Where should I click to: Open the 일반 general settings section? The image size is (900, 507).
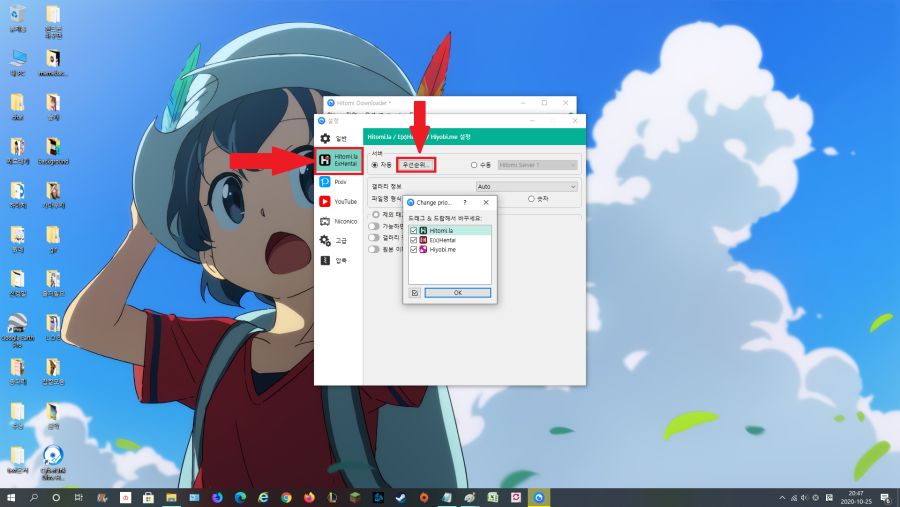[x=339, y=138]
